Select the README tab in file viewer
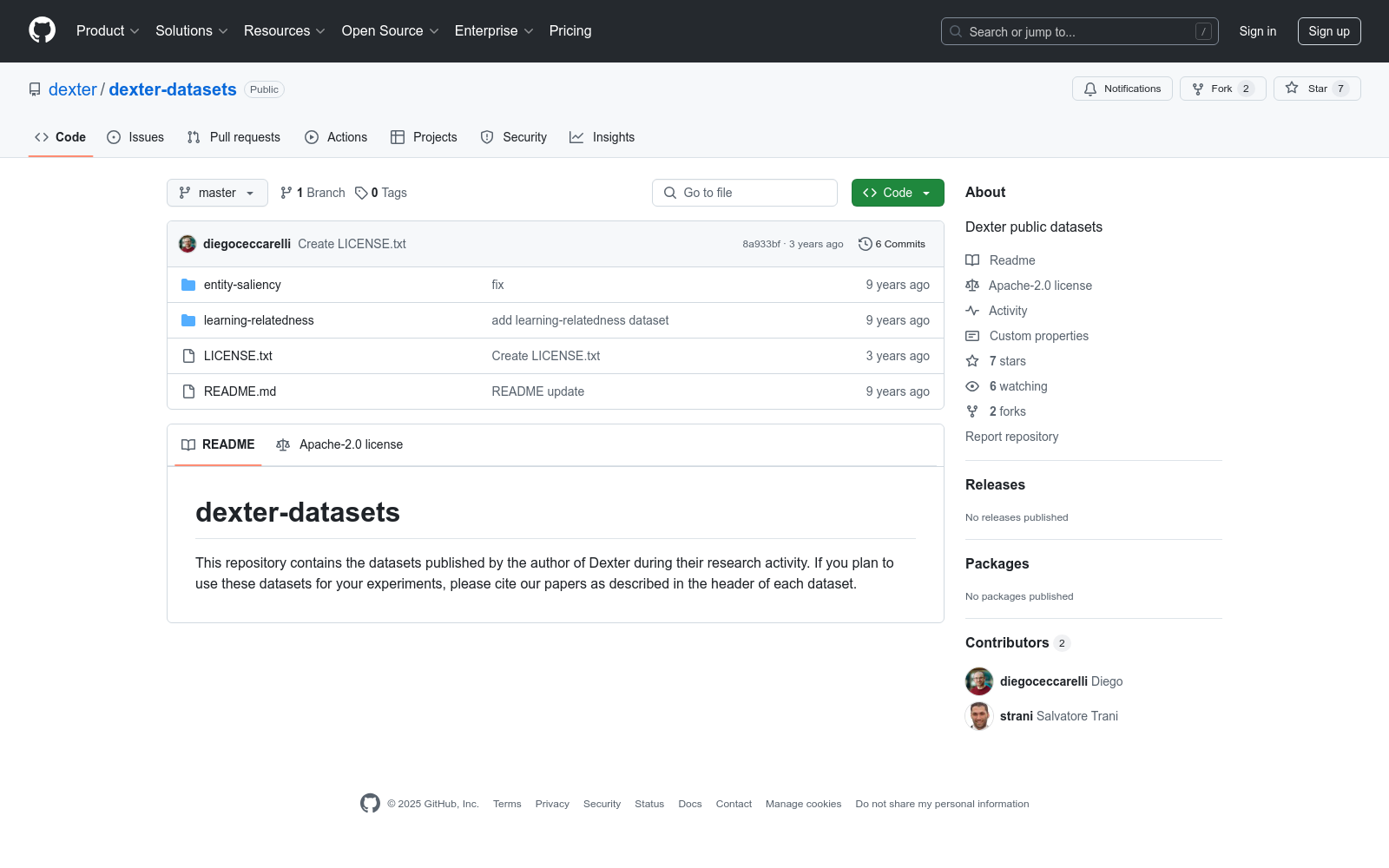 (218, 444)
